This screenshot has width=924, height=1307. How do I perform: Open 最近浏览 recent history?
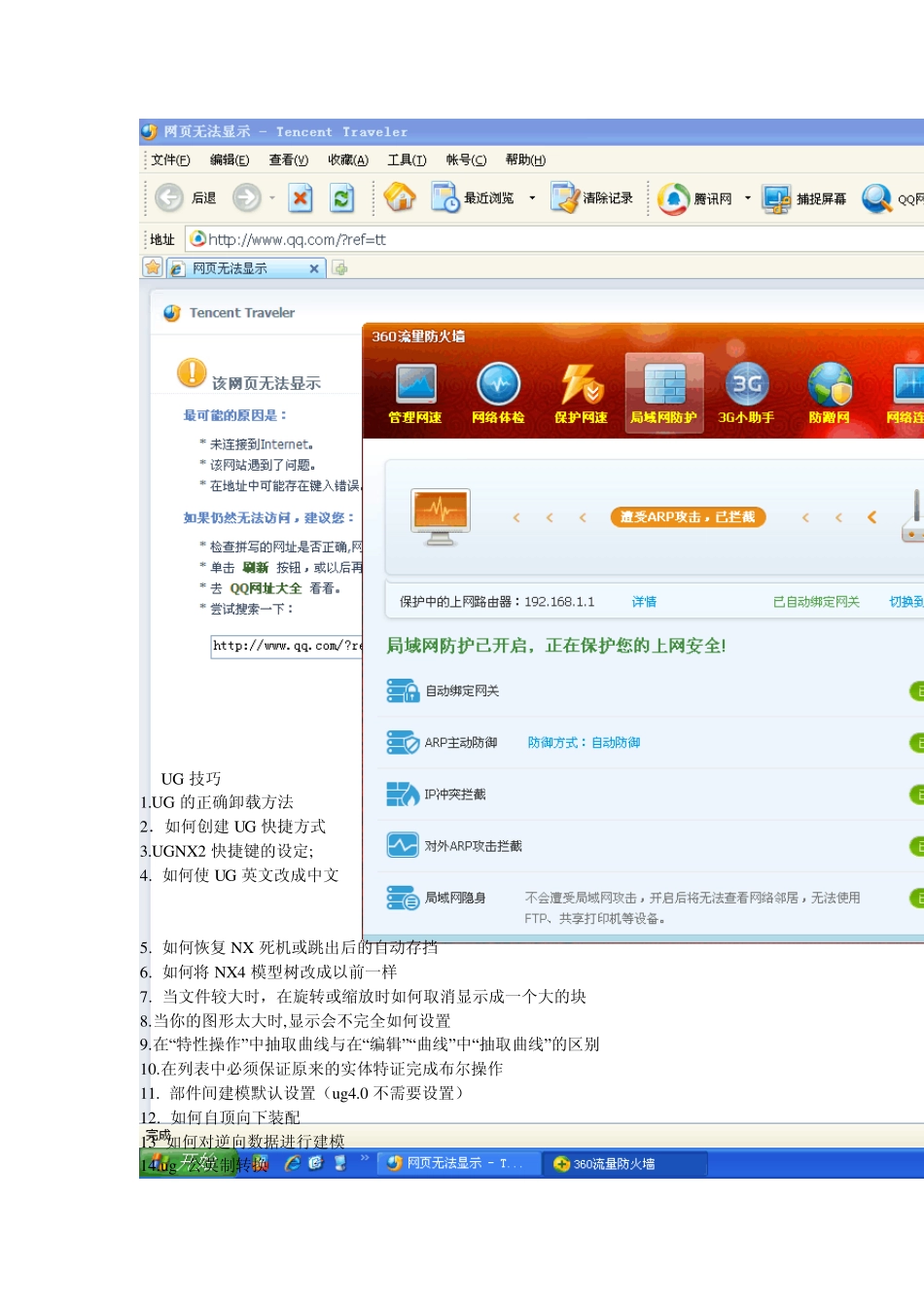[x=473, y=198]
